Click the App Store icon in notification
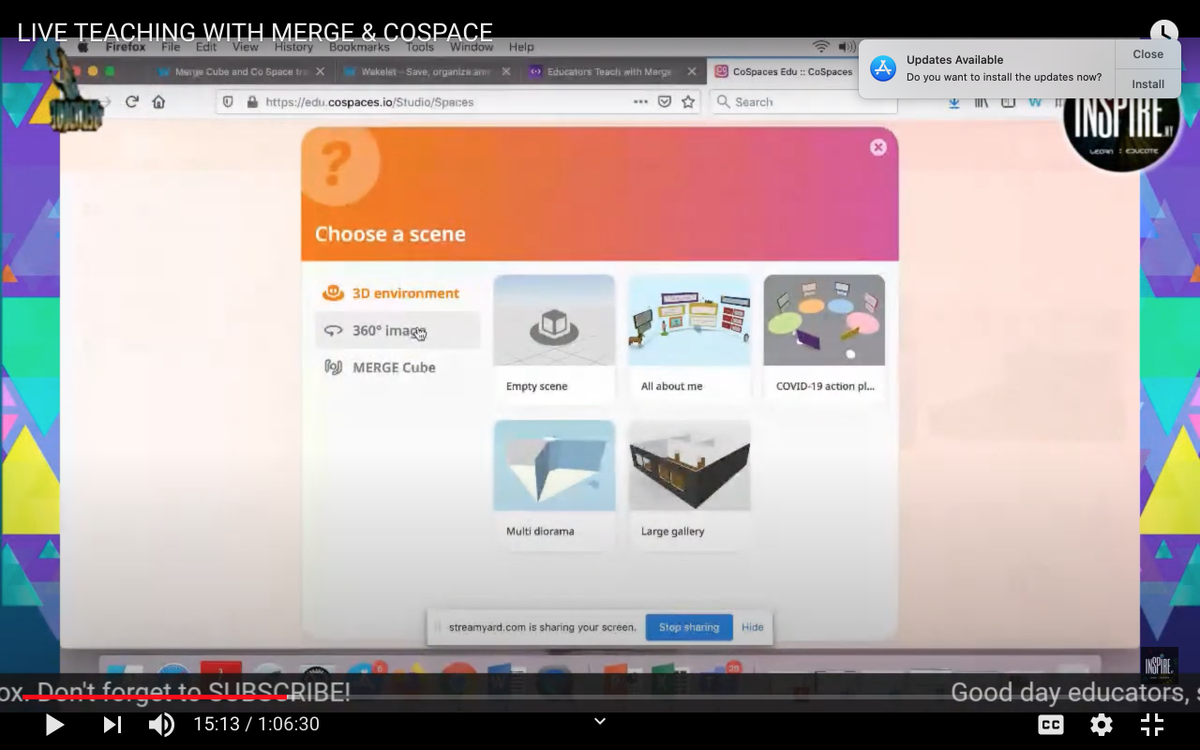 click(x=883, y=68)
